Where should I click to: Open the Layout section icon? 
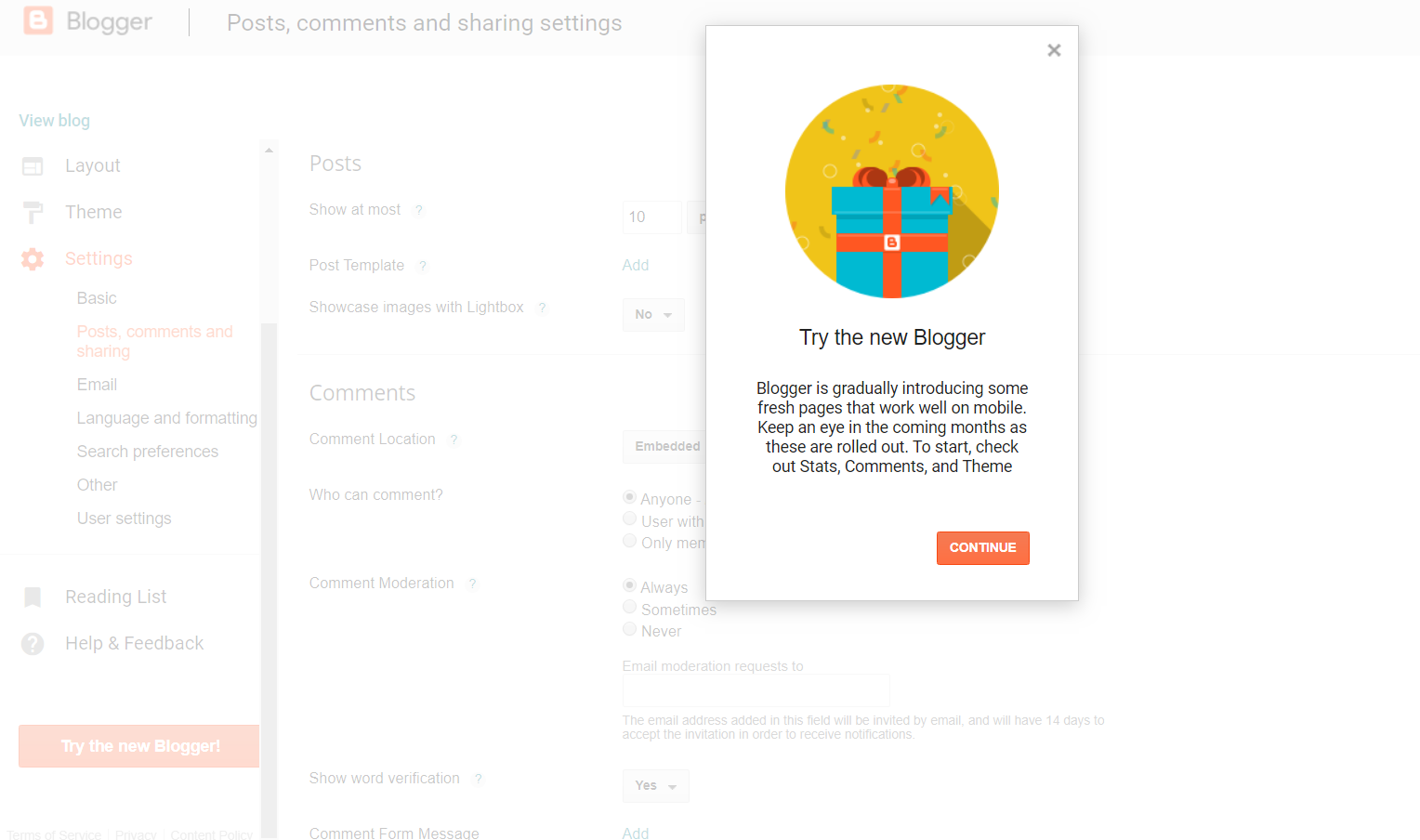pyautogui.click(x=33, y=166)
